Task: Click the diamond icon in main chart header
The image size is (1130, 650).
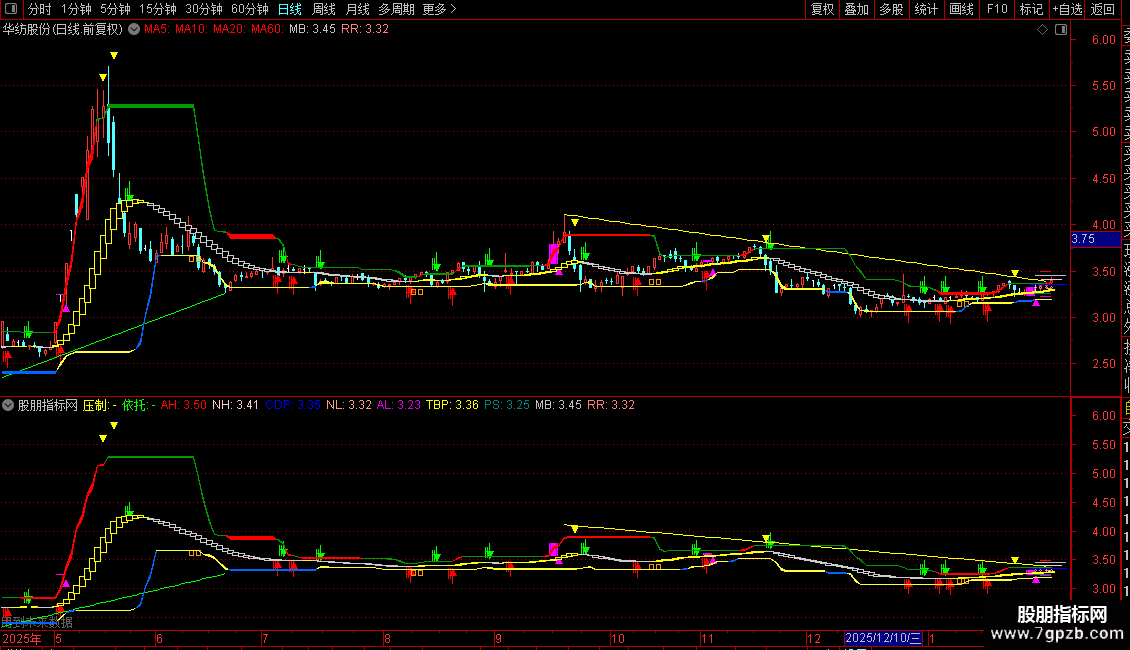Action: [x=1042, y=29]
